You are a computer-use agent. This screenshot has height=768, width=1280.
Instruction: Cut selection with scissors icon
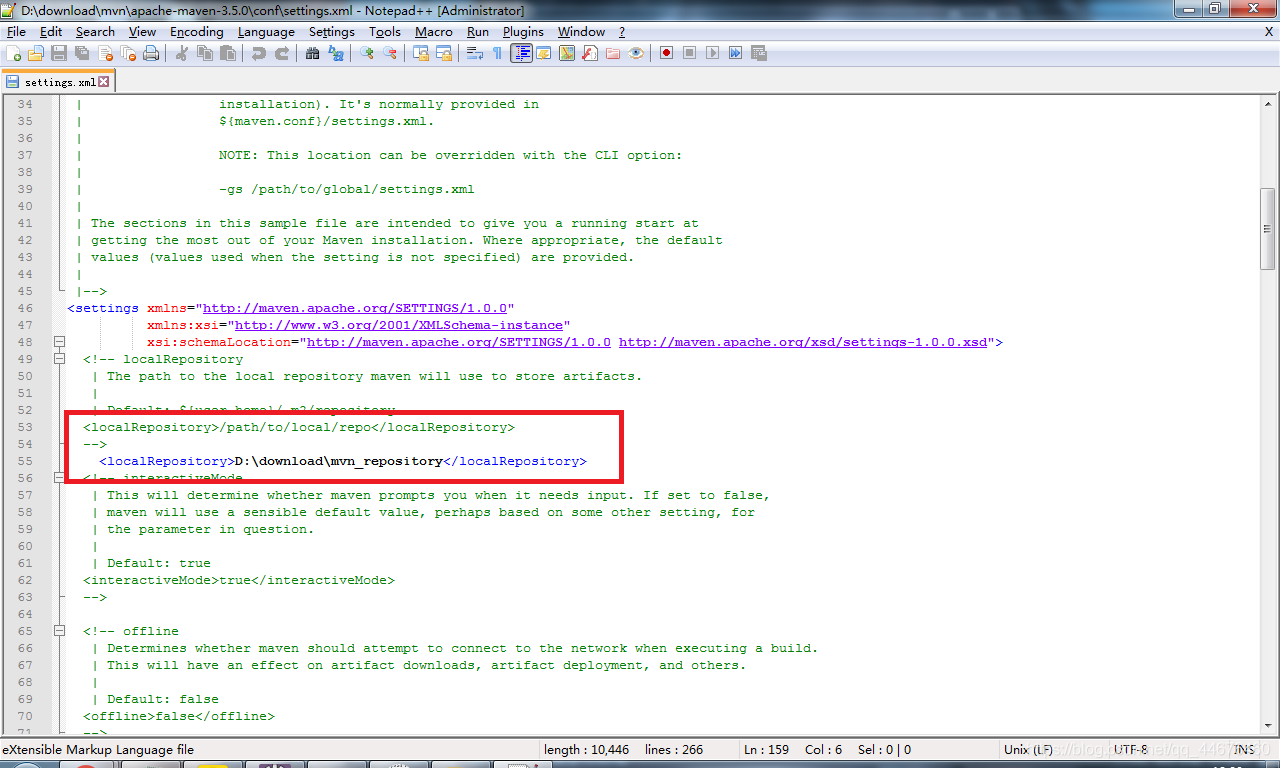point(180,53)
